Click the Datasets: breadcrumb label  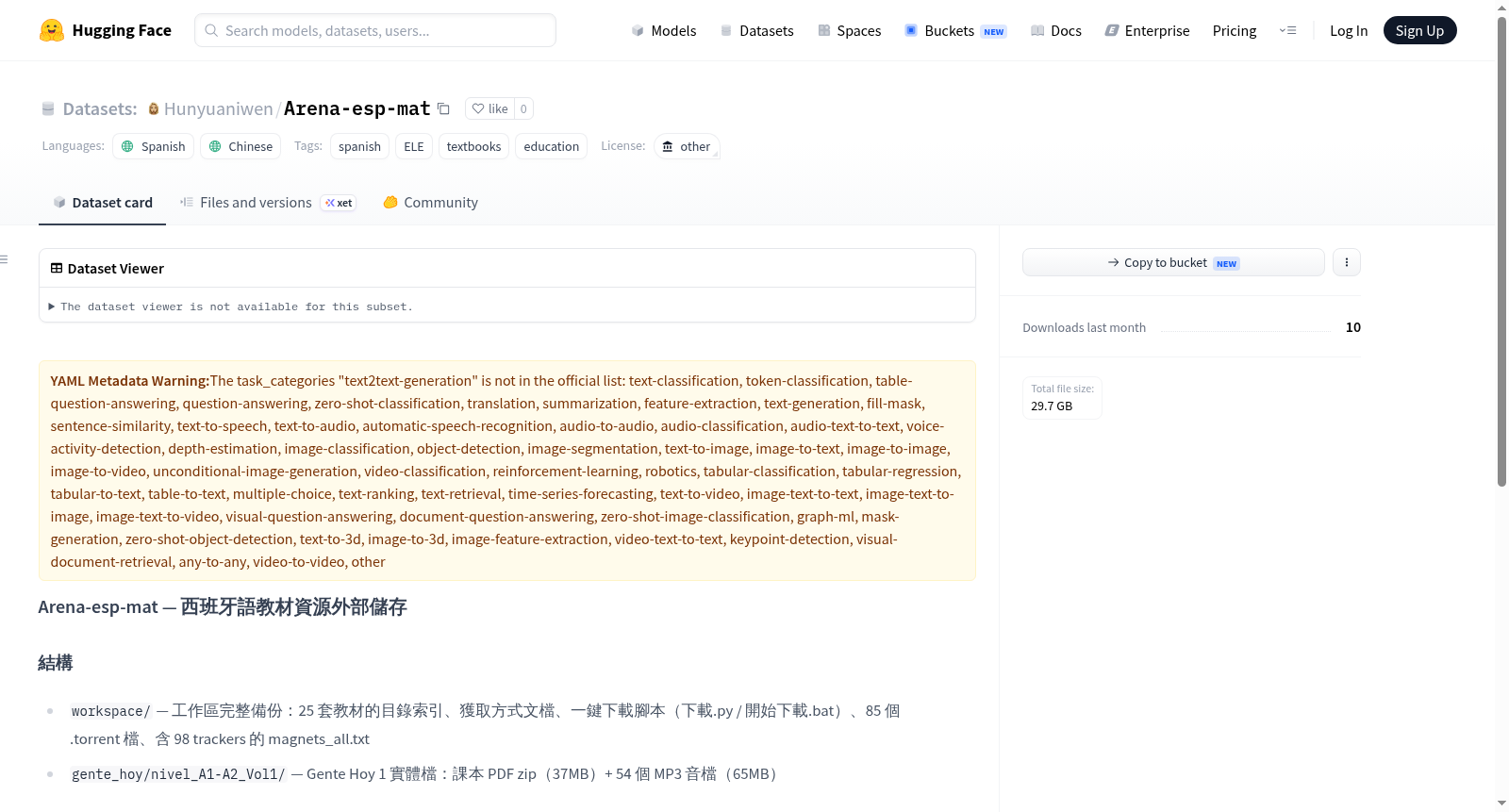[100, 108]
